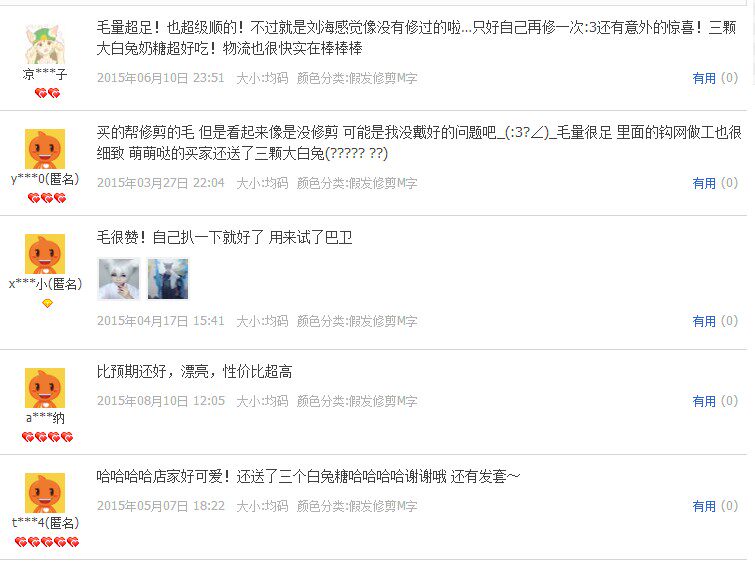Click username 凉***子

[45, 74]
